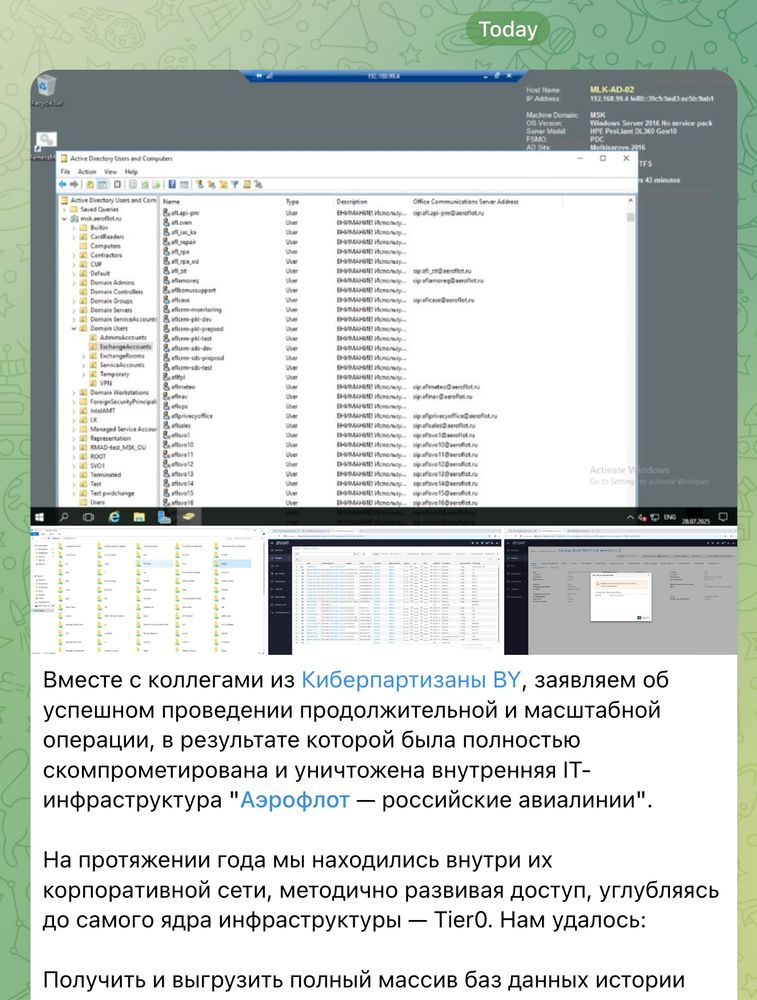Expand the Builtin folder node

click(74, 228)
